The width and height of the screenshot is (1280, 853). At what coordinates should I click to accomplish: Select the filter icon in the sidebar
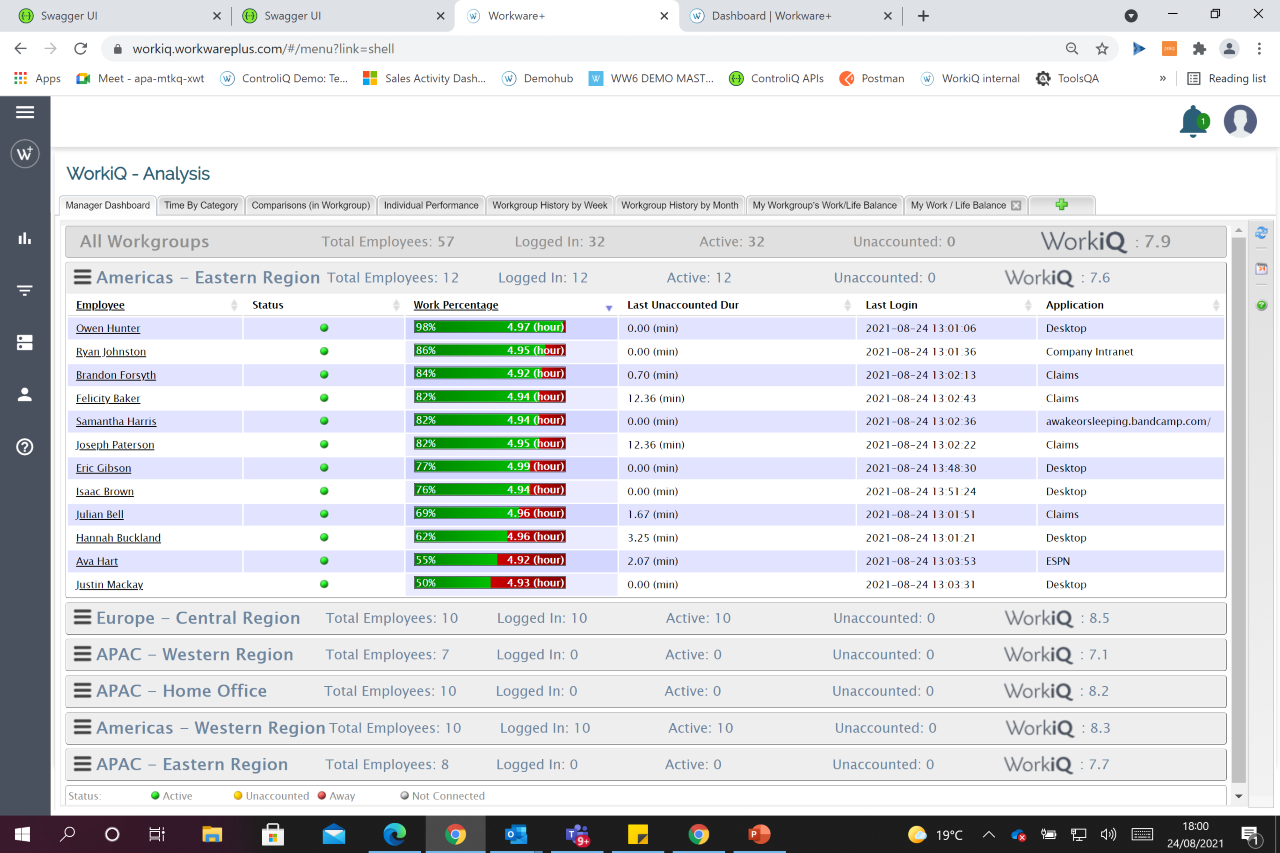pyautogui.click(x=24, y=290)
